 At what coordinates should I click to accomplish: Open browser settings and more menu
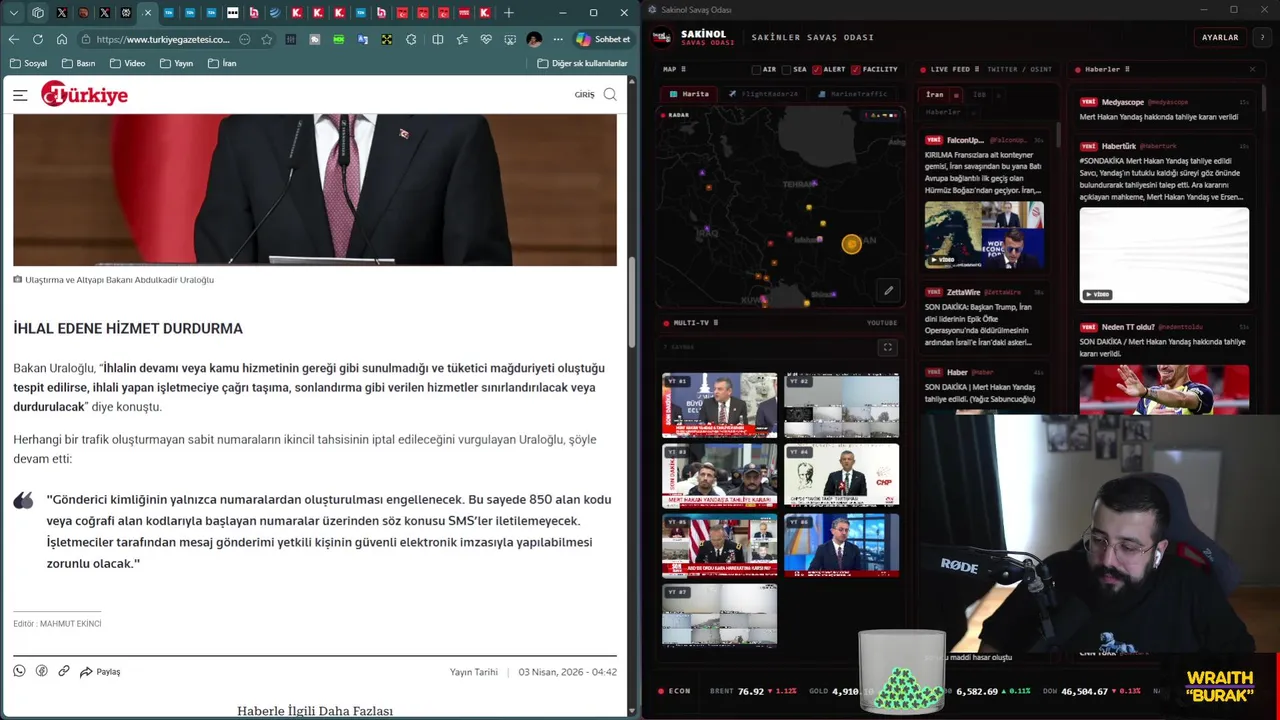(558, 39)
